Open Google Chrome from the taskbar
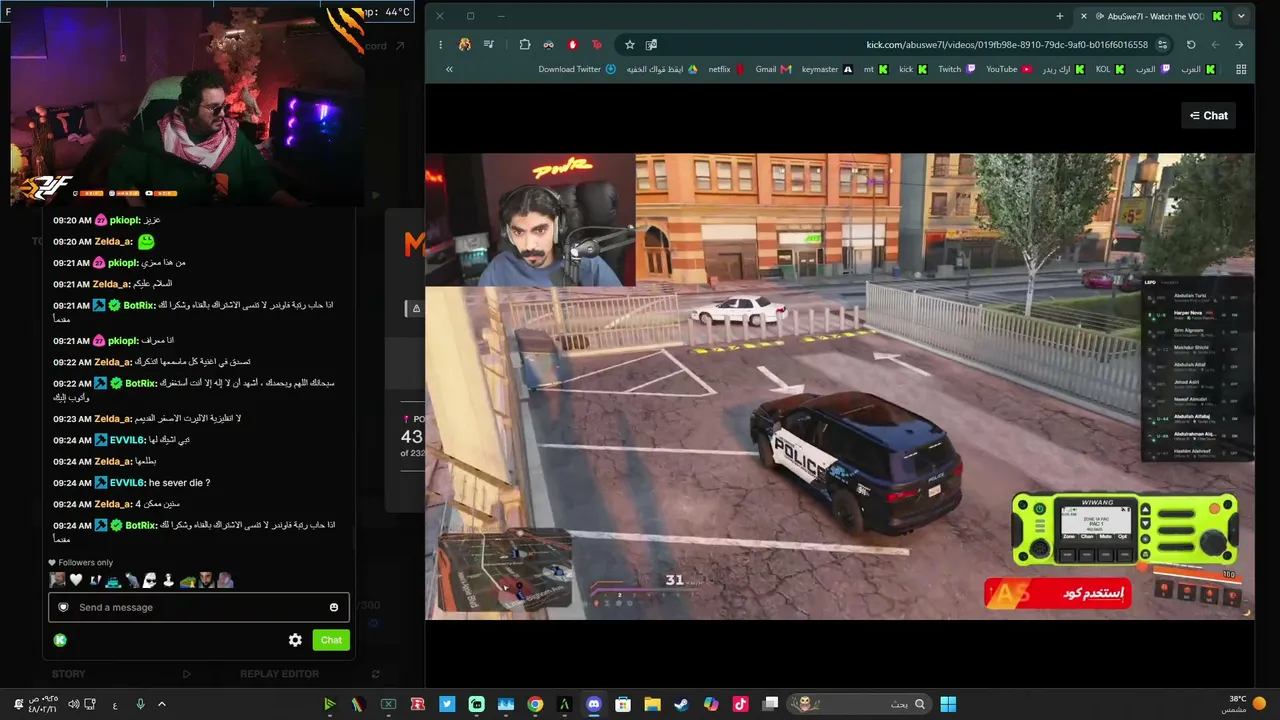The width and height of the screenshot is (1280, 720). click(535, 704)
